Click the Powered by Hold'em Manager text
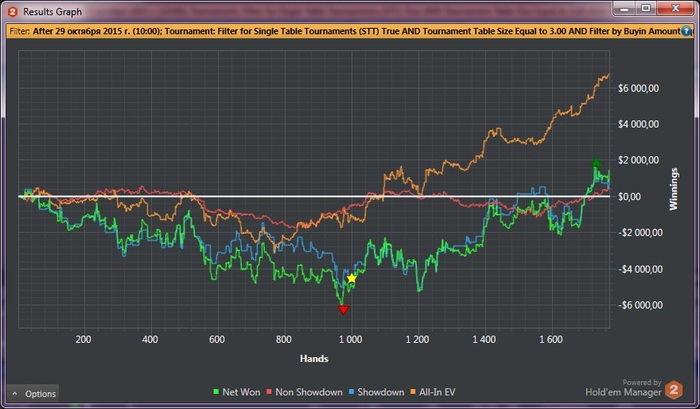This screenshot has height=409, width=700. coord(624,388)
